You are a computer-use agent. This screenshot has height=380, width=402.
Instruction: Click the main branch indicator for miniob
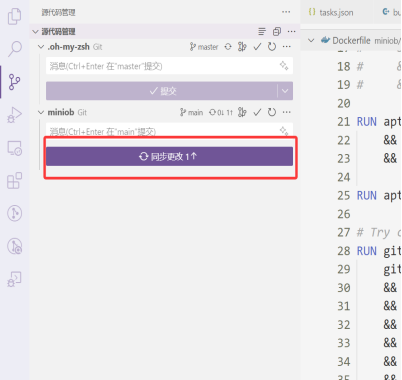[x=191, y=112]
